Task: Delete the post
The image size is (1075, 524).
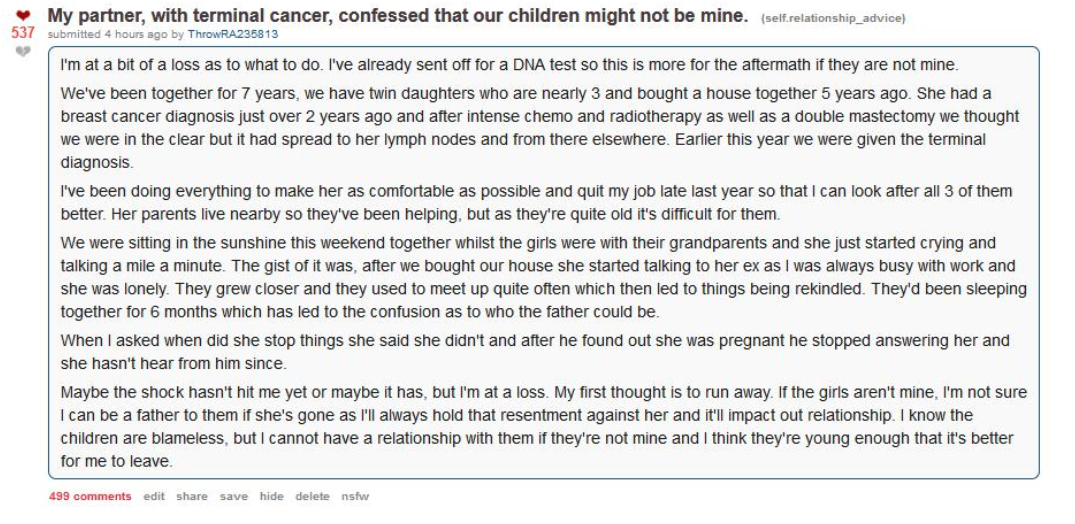Action: pyautogui.click(x=312, y=497)
